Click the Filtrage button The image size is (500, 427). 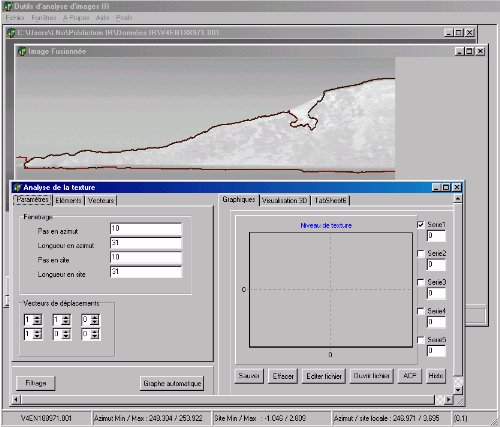click(x=36, y=383)
